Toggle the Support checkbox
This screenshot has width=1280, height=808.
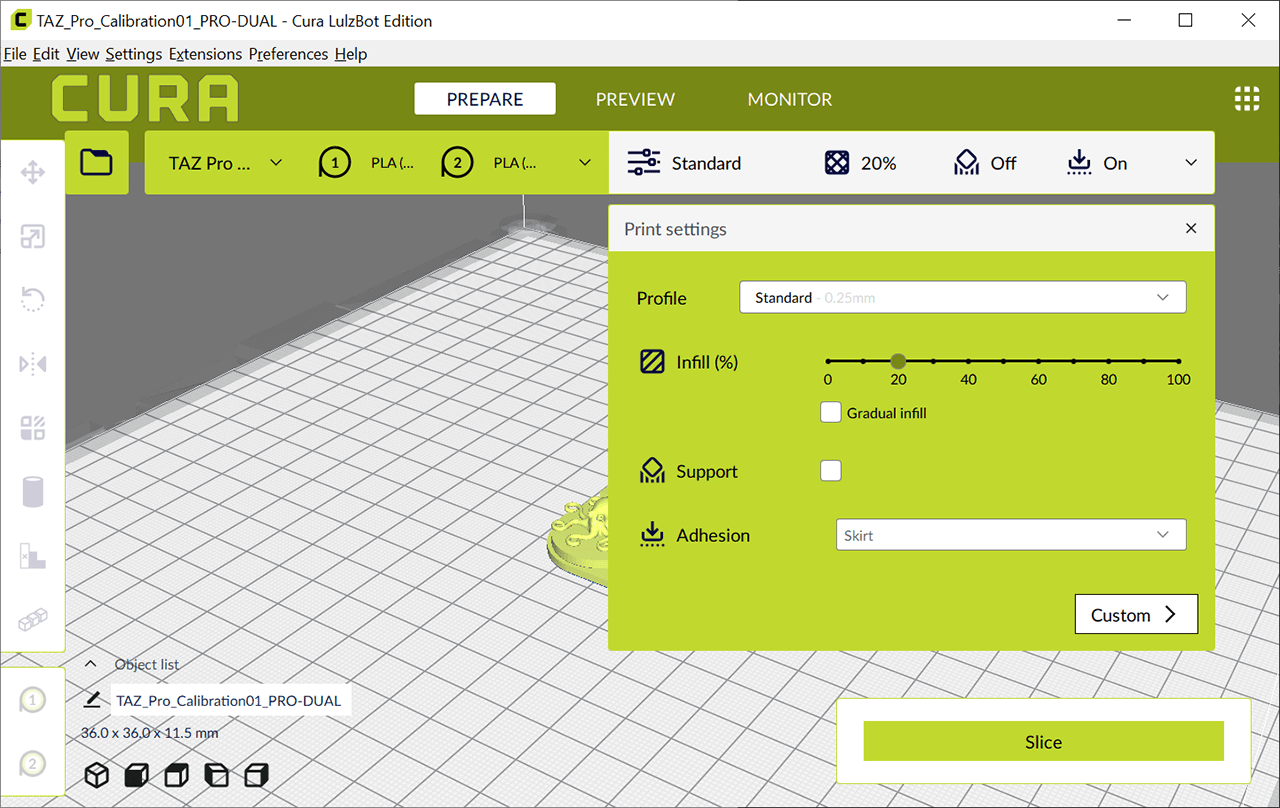[x=831, y=471]
